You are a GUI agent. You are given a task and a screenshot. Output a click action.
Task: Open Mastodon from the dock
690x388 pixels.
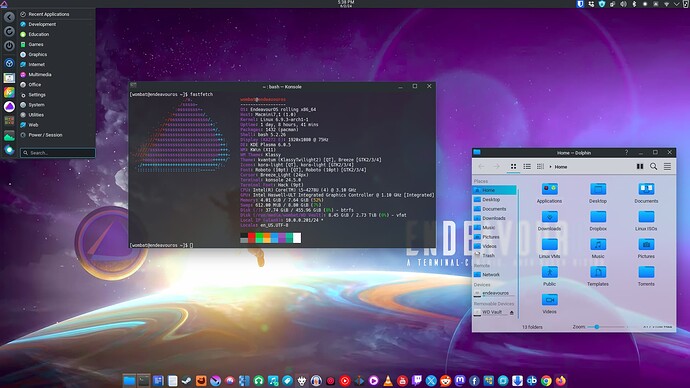[460, 381]
